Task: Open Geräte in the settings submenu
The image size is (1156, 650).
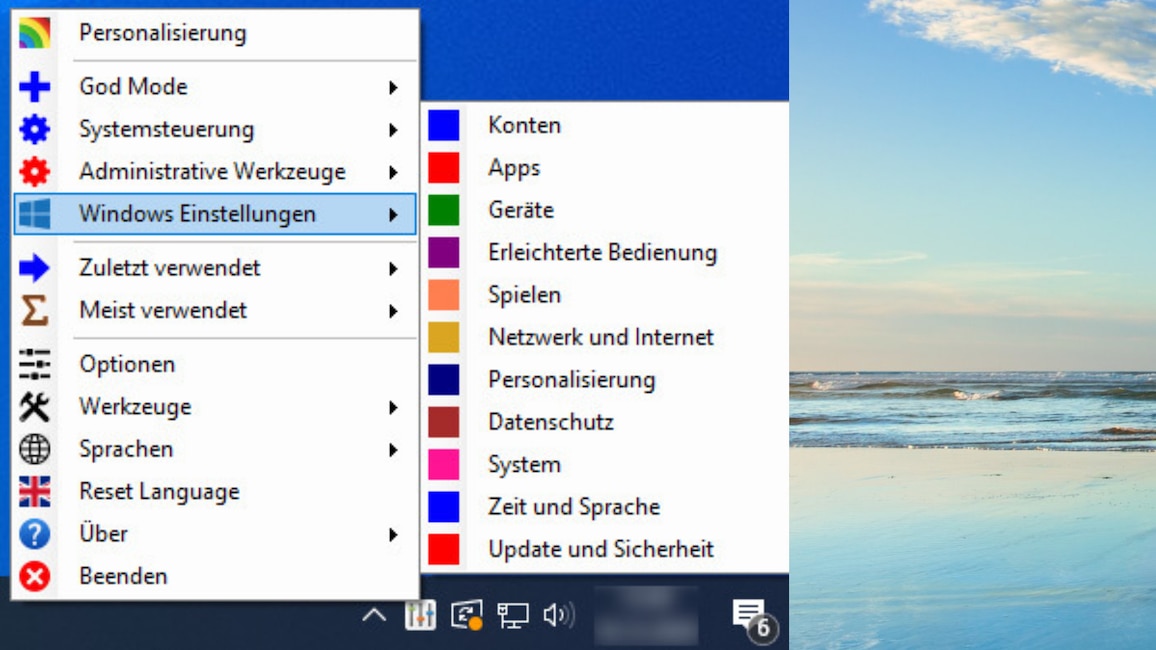Action: pyautogui.click(x=605, y=210)
